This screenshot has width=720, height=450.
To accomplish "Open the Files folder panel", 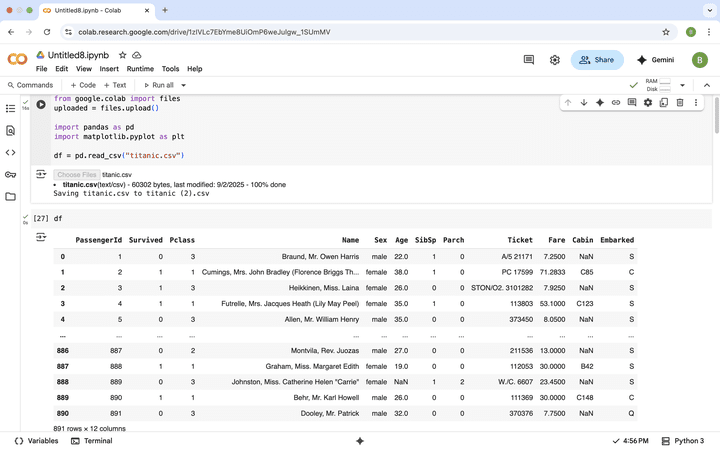I will coord(11,196).
